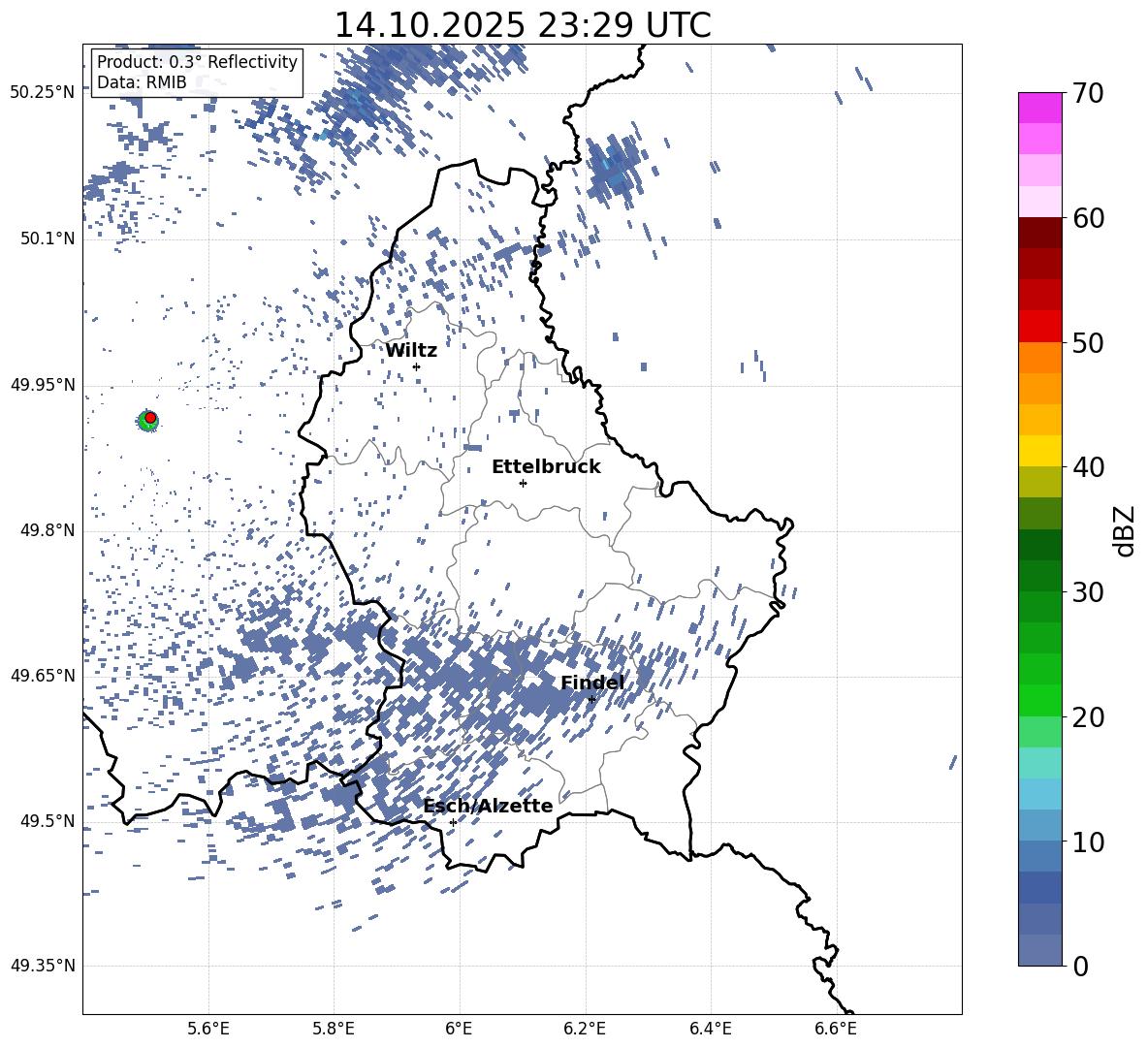Click the 49.65°N latitude label
This screenshot has width=1148, height=1048.
pyautogui.click(x=43, y=676)
